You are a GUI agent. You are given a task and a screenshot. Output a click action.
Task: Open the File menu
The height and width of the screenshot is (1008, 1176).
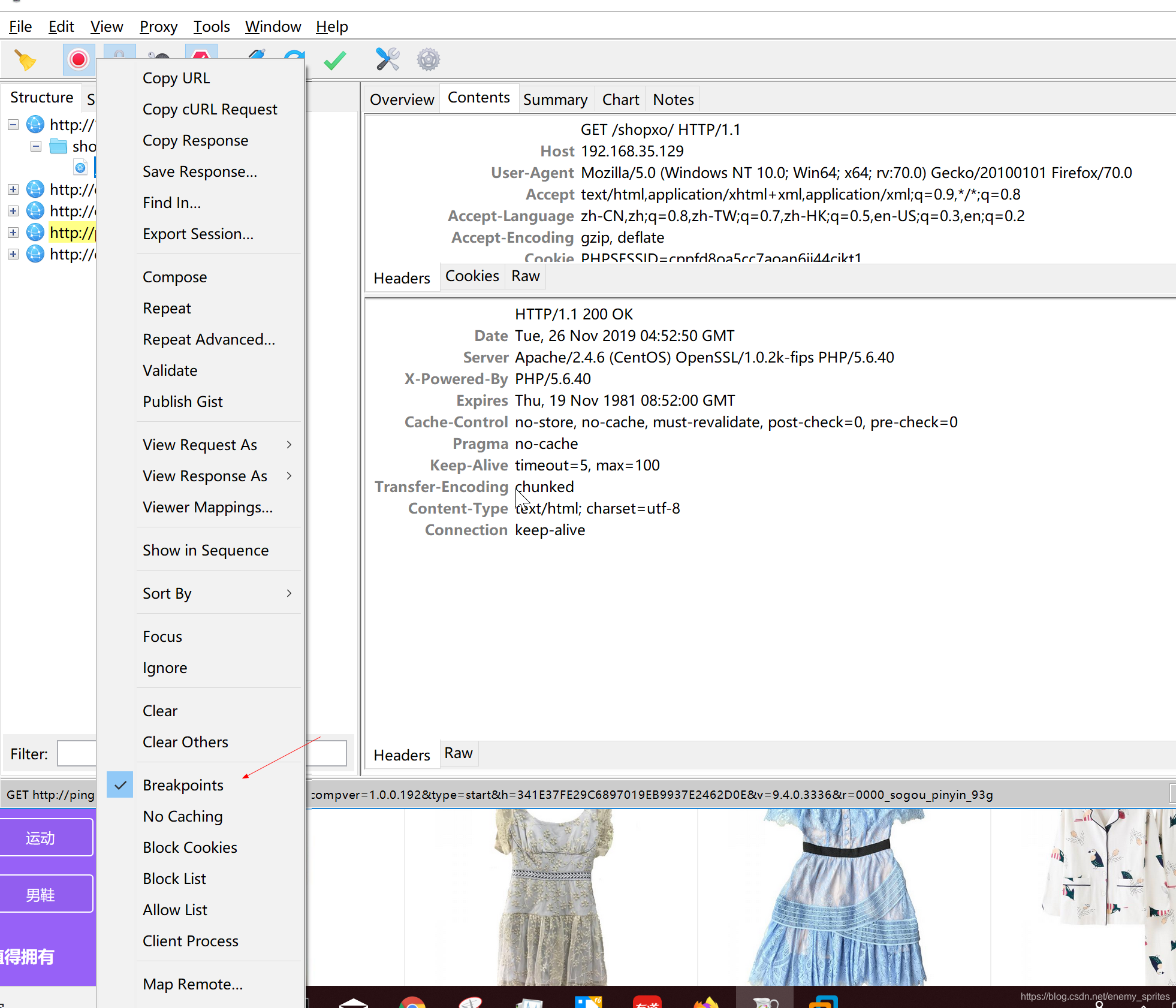tap(20, 27)
